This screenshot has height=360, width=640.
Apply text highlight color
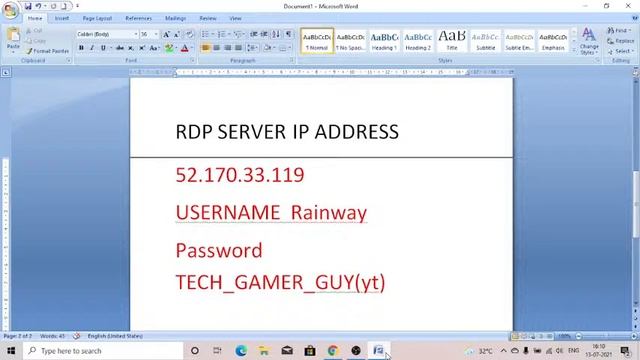click(169, 48)
